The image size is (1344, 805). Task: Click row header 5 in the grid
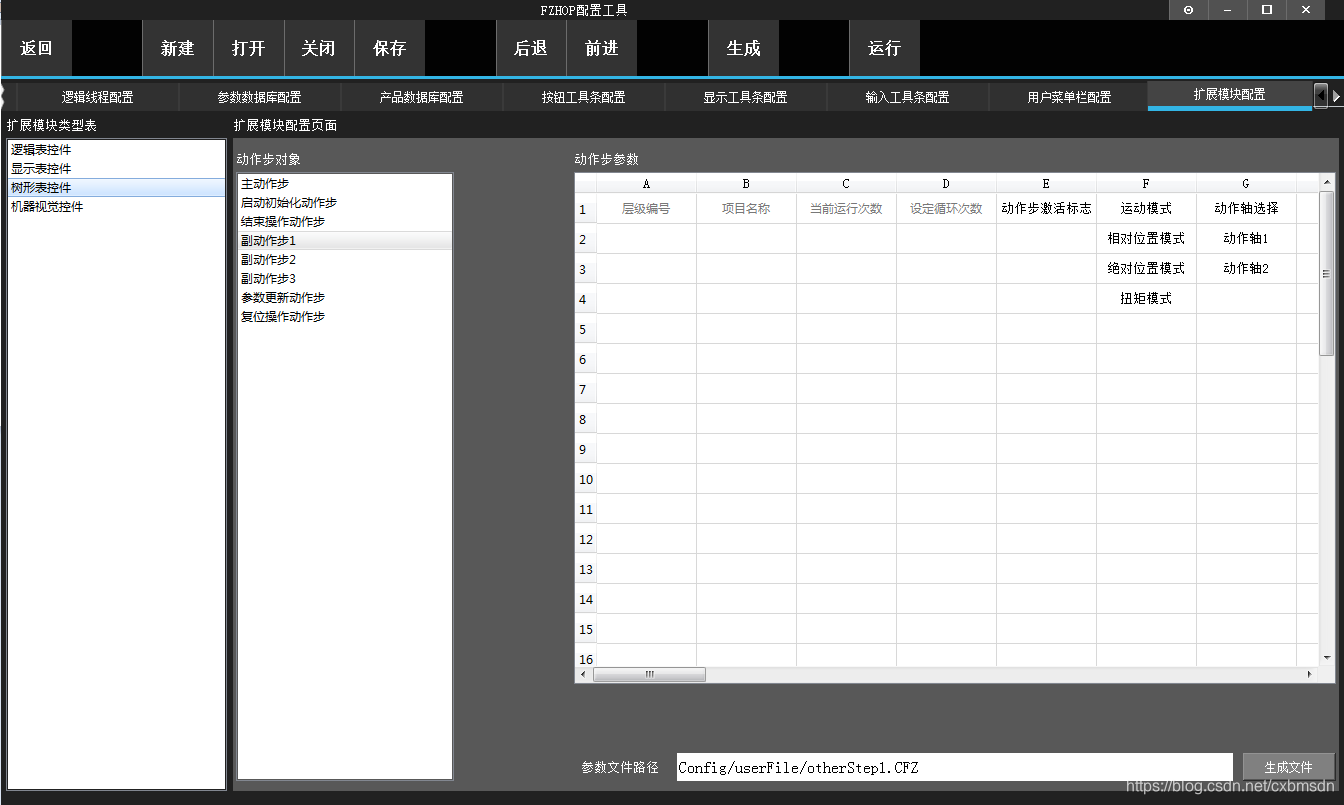(x=586, y=329)
